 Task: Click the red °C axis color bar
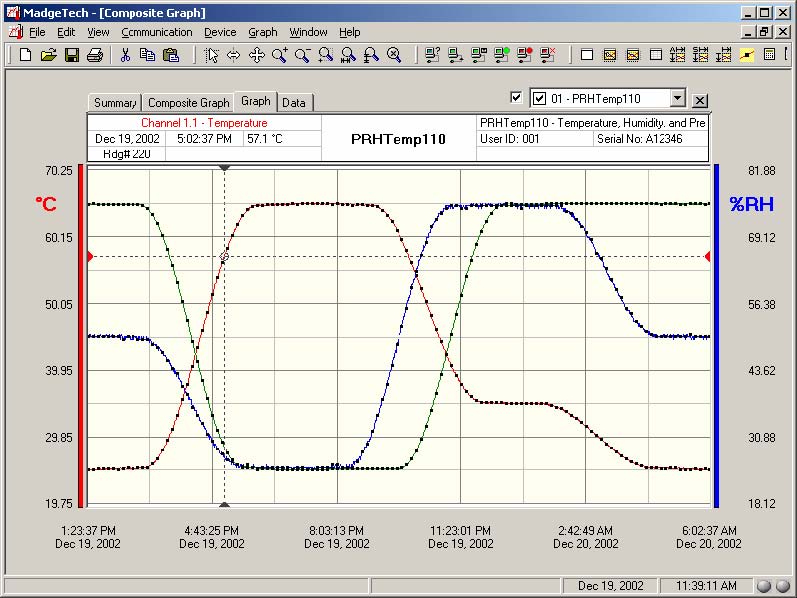(81, 336)
